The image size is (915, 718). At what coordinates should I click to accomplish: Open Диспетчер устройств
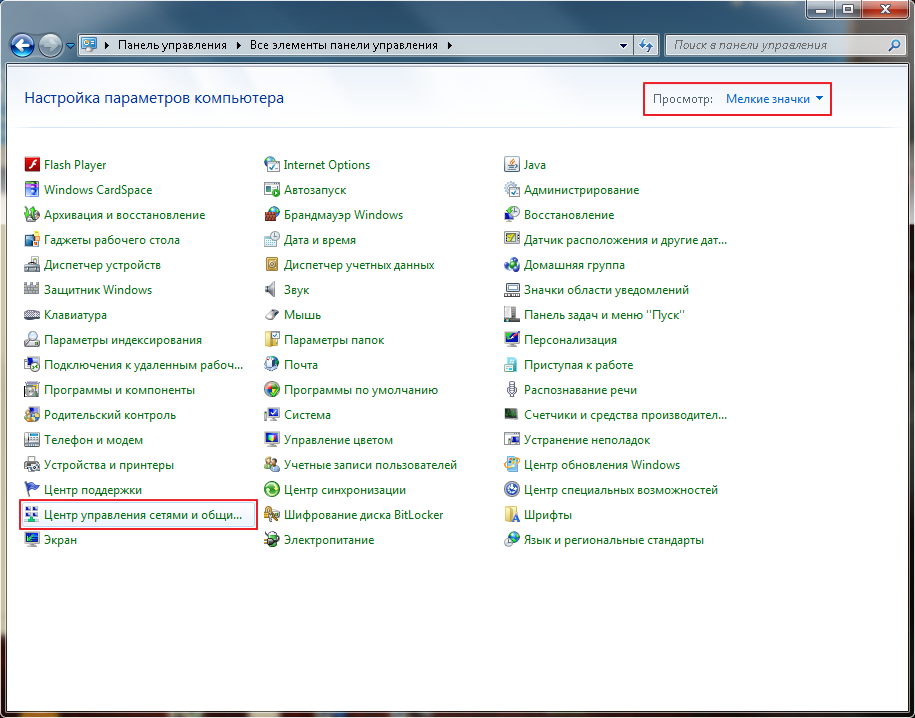point(93,265)
